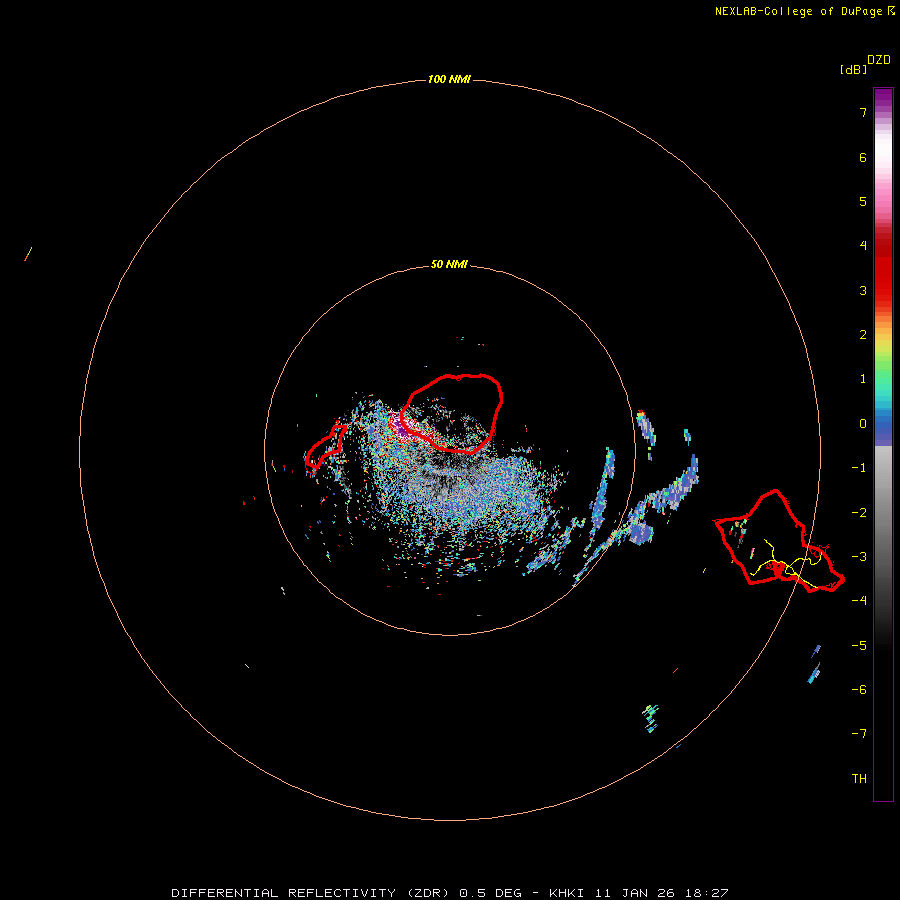Click the purple top of the color bar
Viewport: 900px width, 900px height.
(x=883, y=99)
